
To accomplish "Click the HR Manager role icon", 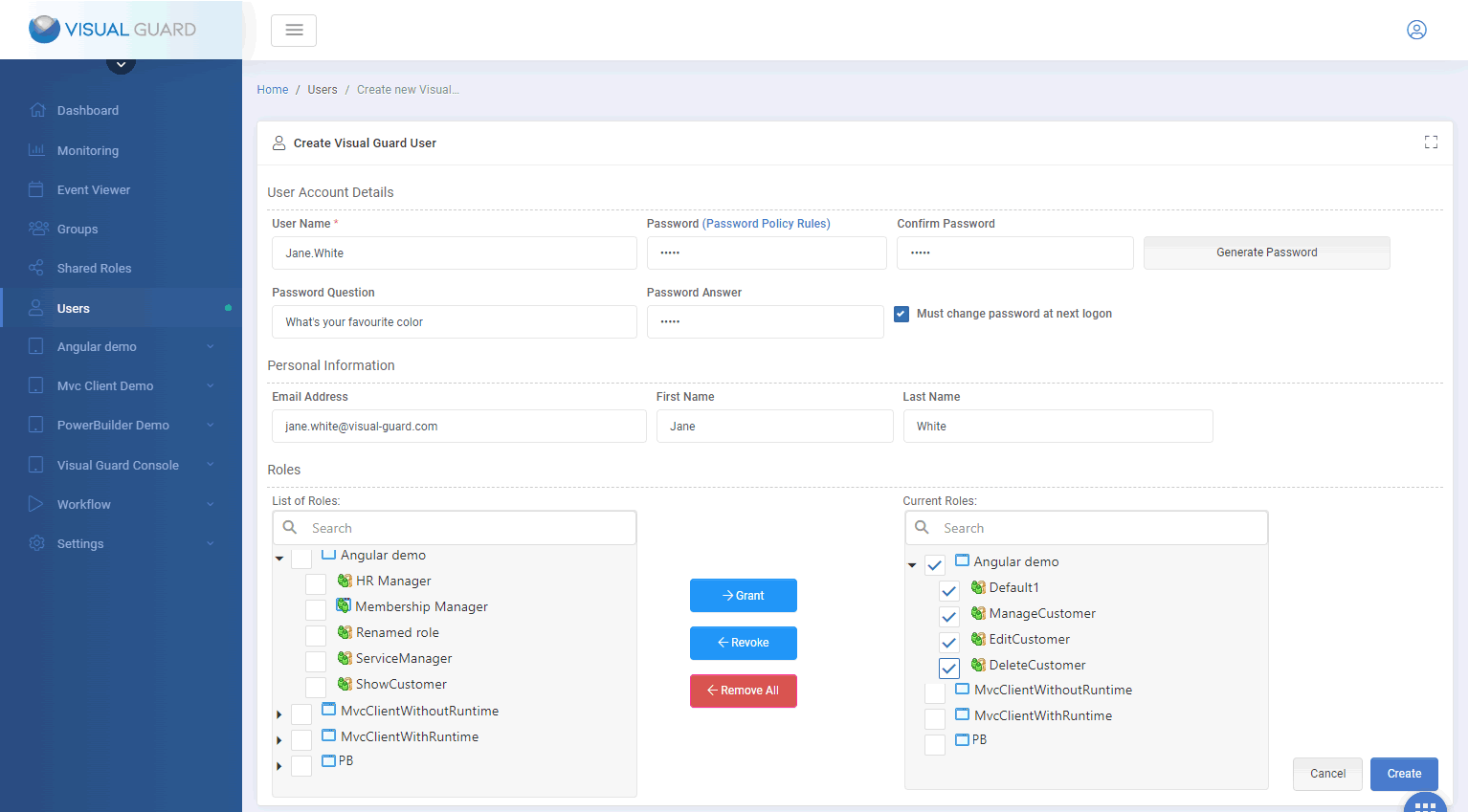I will click(345, 581).
